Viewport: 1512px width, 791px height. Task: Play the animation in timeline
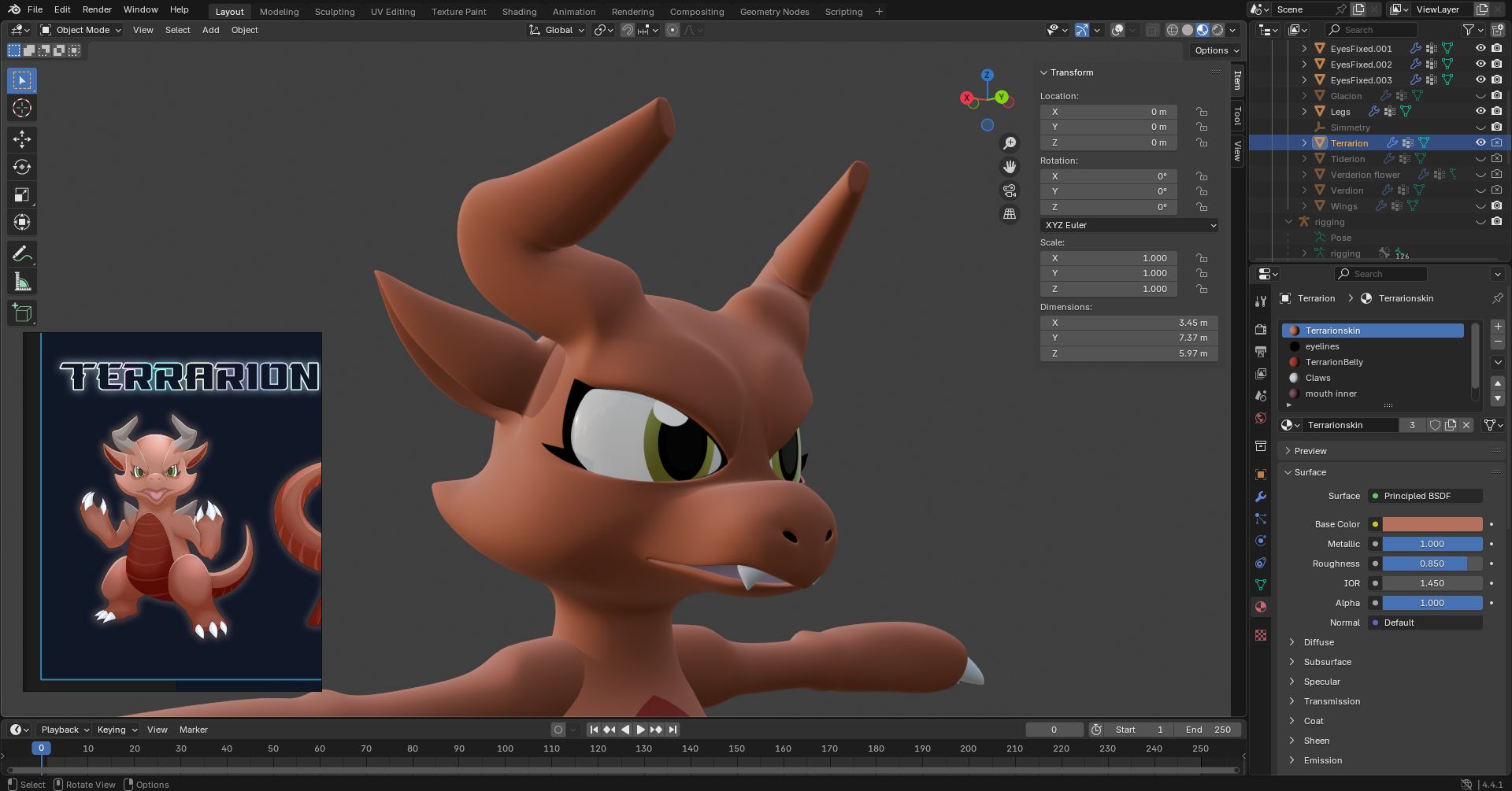click(640, 730)
